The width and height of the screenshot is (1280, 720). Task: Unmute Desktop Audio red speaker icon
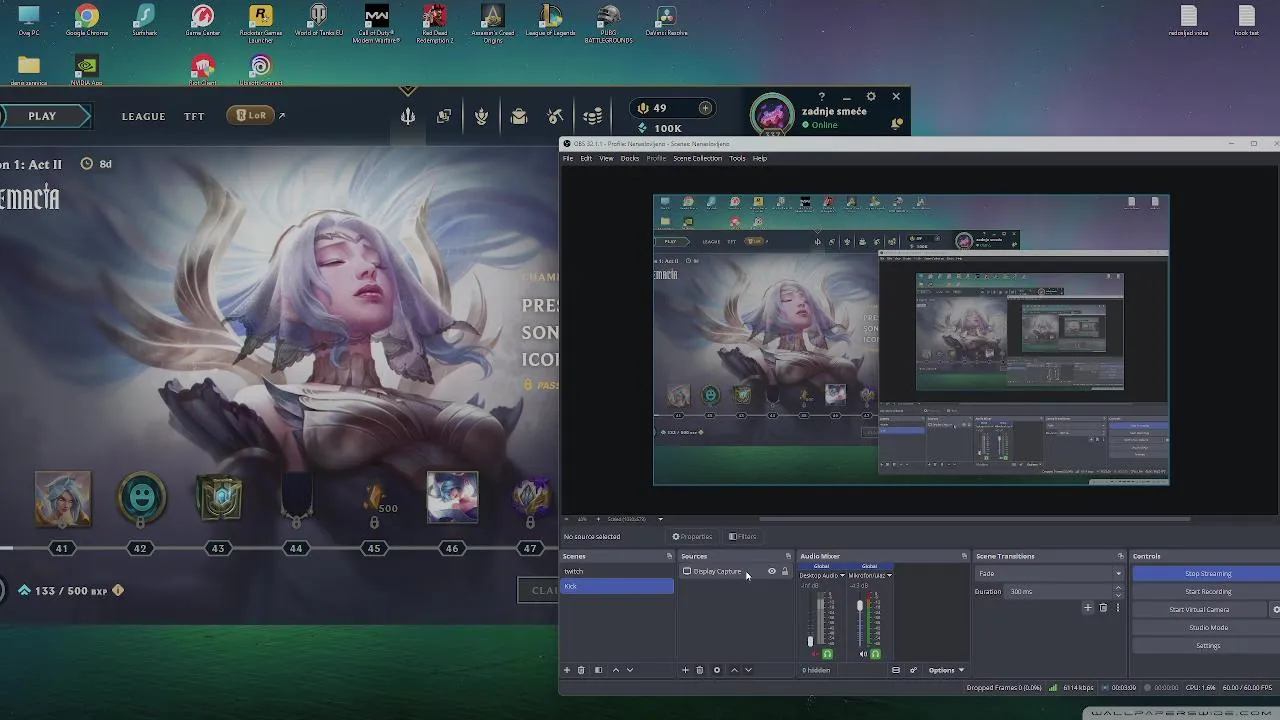point(815,654)
